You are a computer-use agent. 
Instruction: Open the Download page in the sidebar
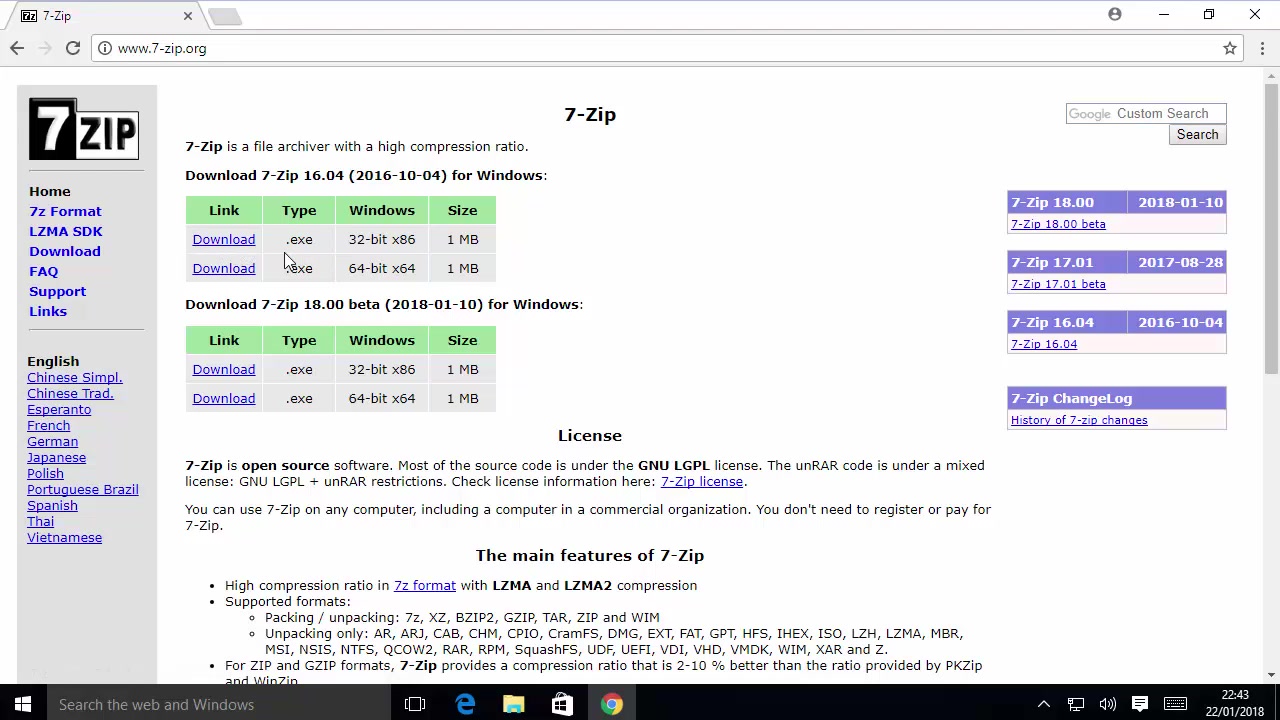point(65,251)
